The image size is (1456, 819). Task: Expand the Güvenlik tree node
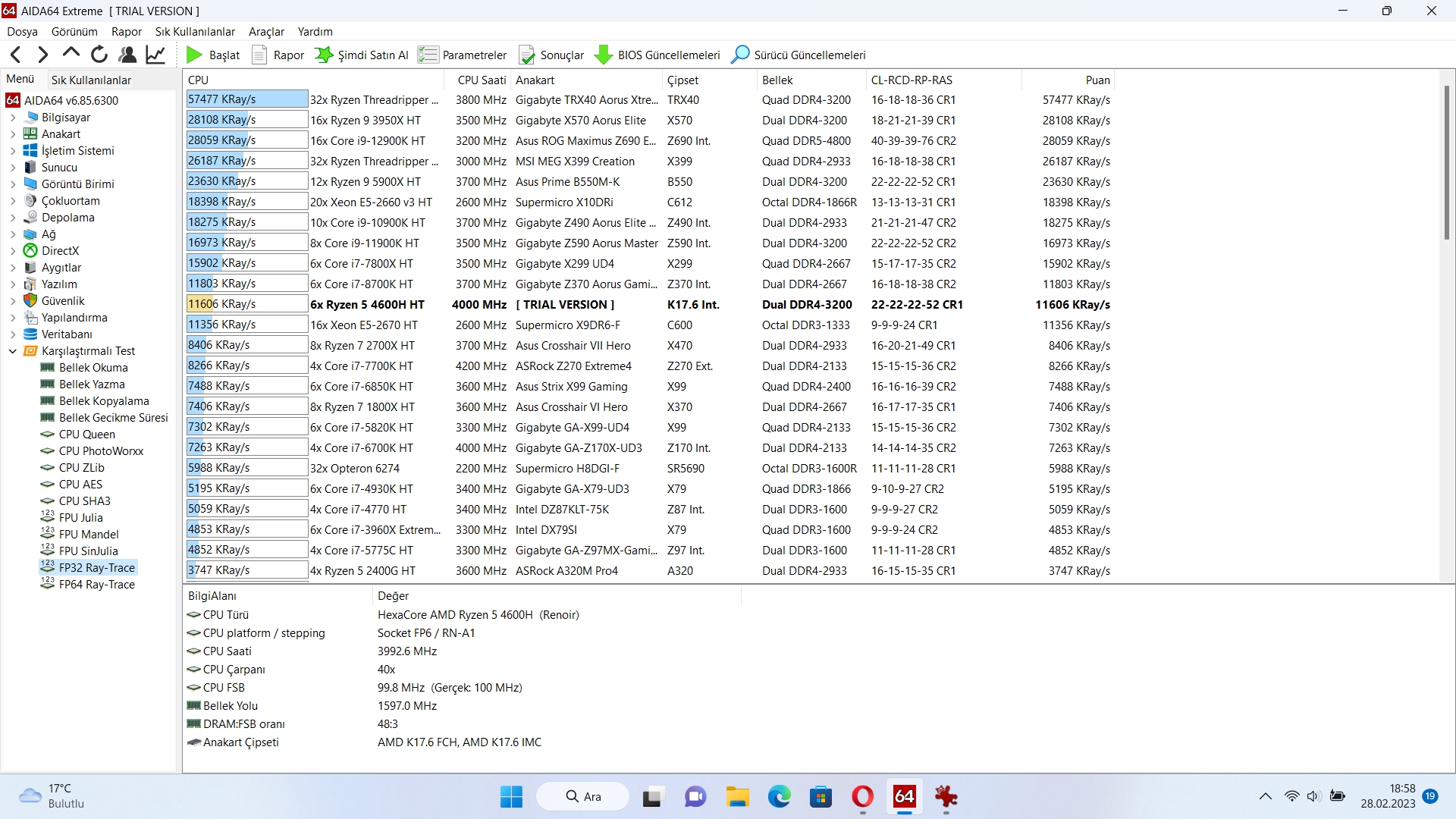(12, 301)
